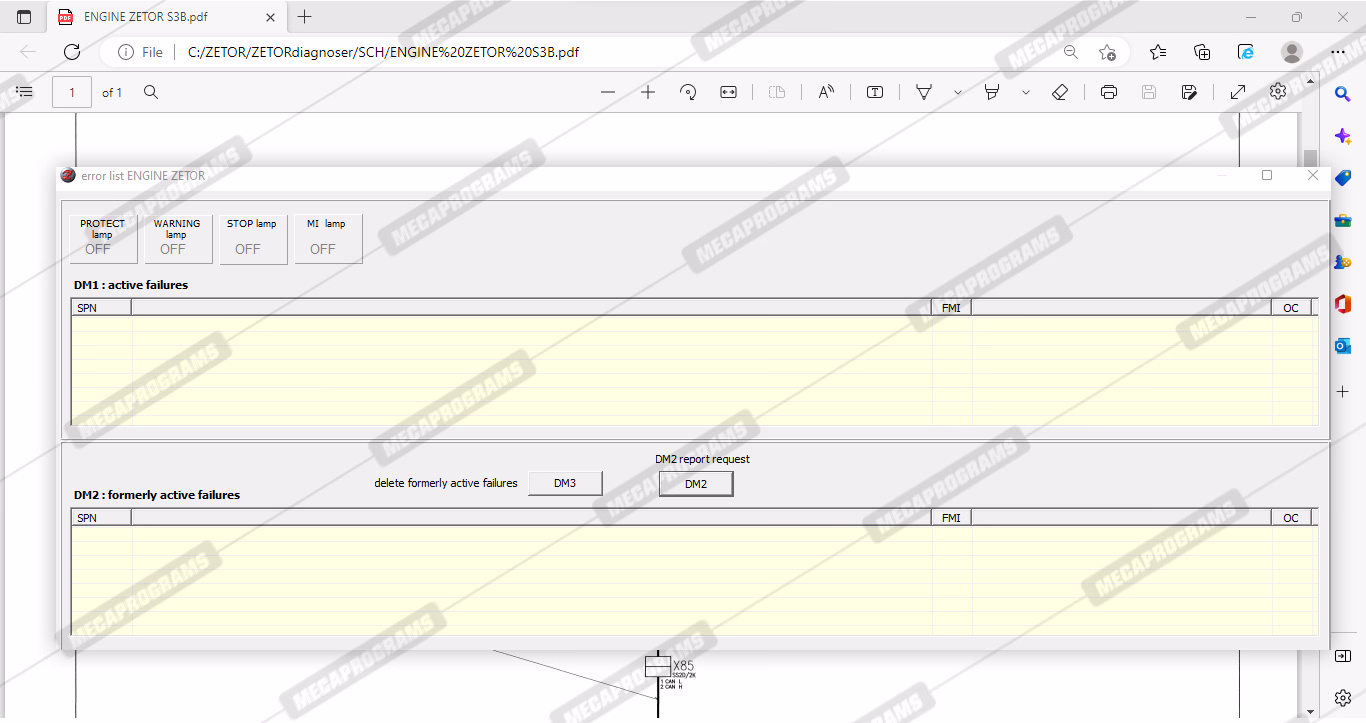1366x723 pixels.
Task: Click the MI lamp indicator
Action: pos(328,238)
